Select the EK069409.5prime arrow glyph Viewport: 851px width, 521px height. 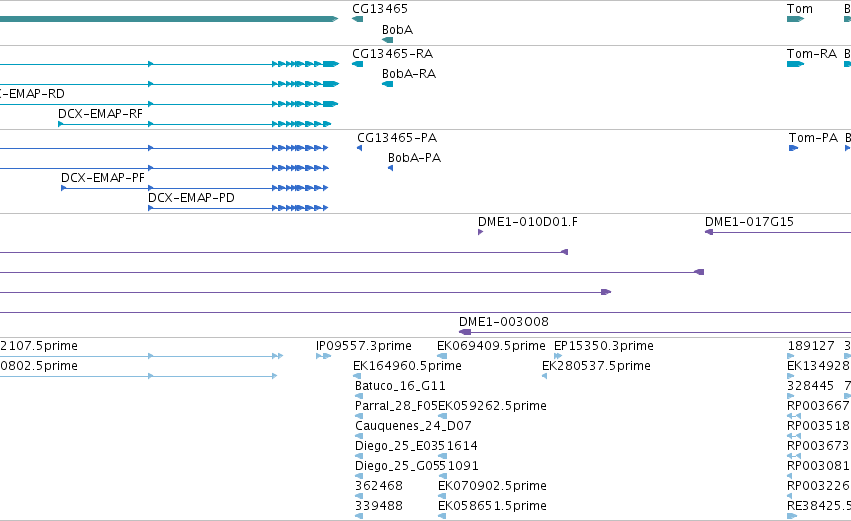tap(442, 356)
